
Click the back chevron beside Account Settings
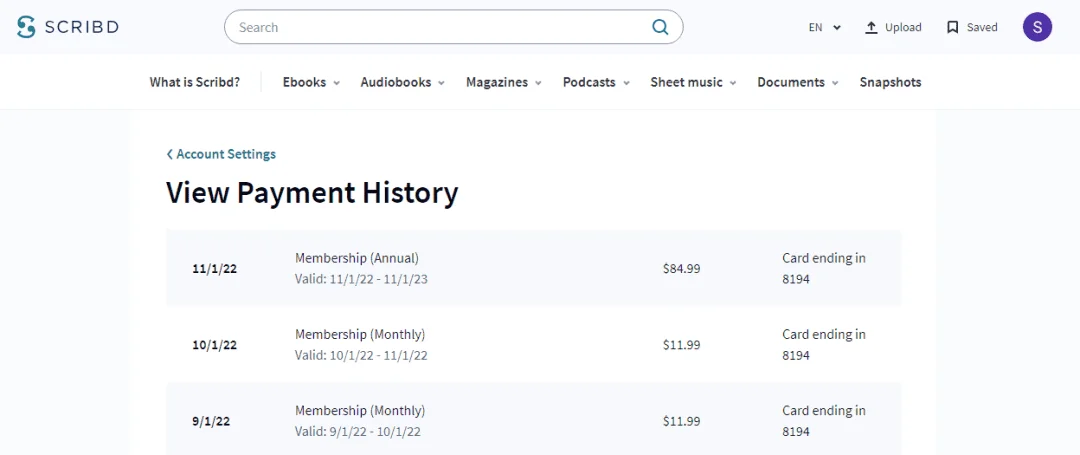[x=169, y=154]
